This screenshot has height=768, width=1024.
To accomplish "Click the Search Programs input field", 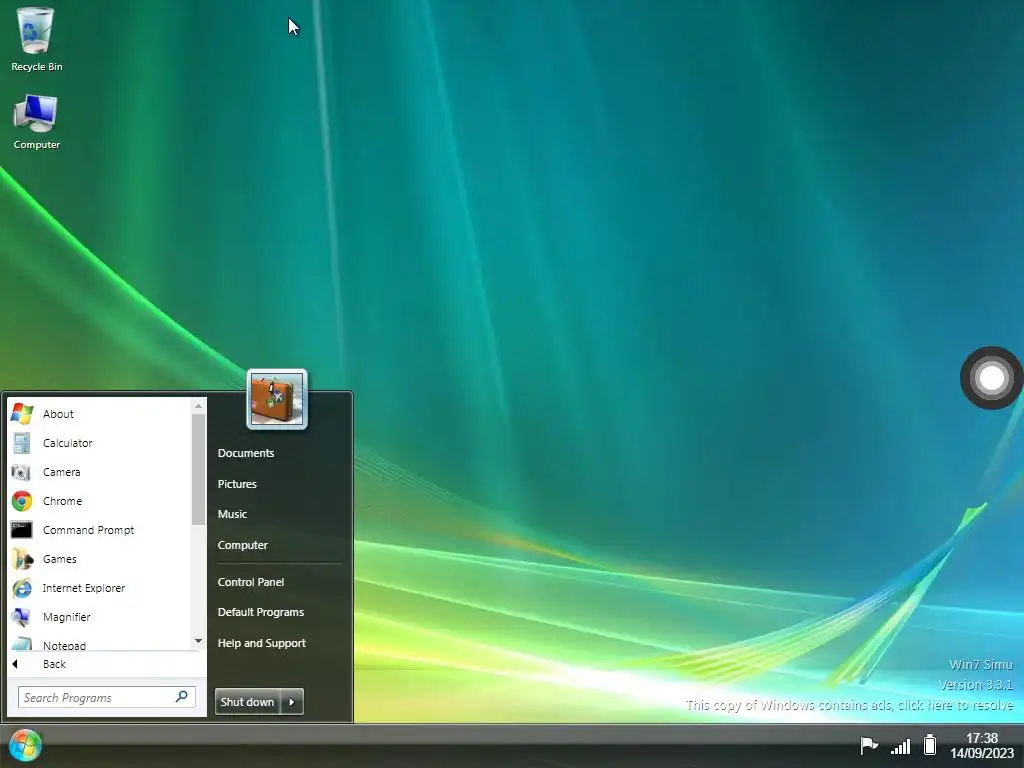I will (106, 697).
